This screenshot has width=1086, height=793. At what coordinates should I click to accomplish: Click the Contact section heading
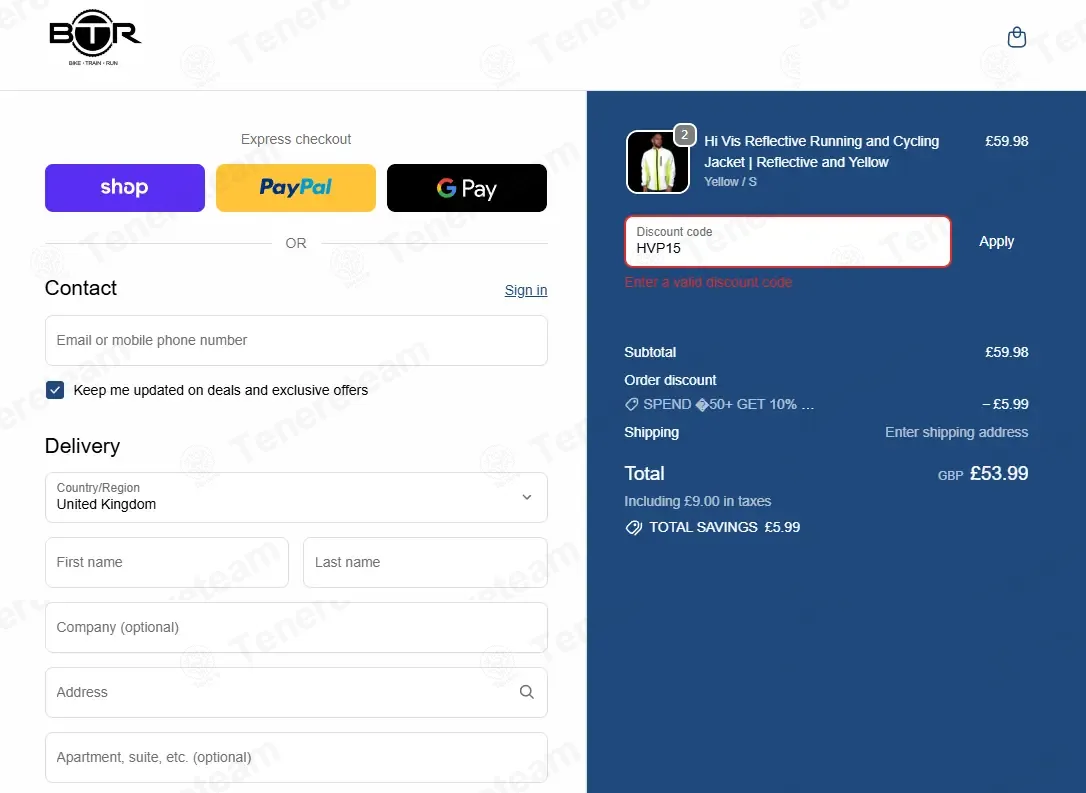pos(81,288)
